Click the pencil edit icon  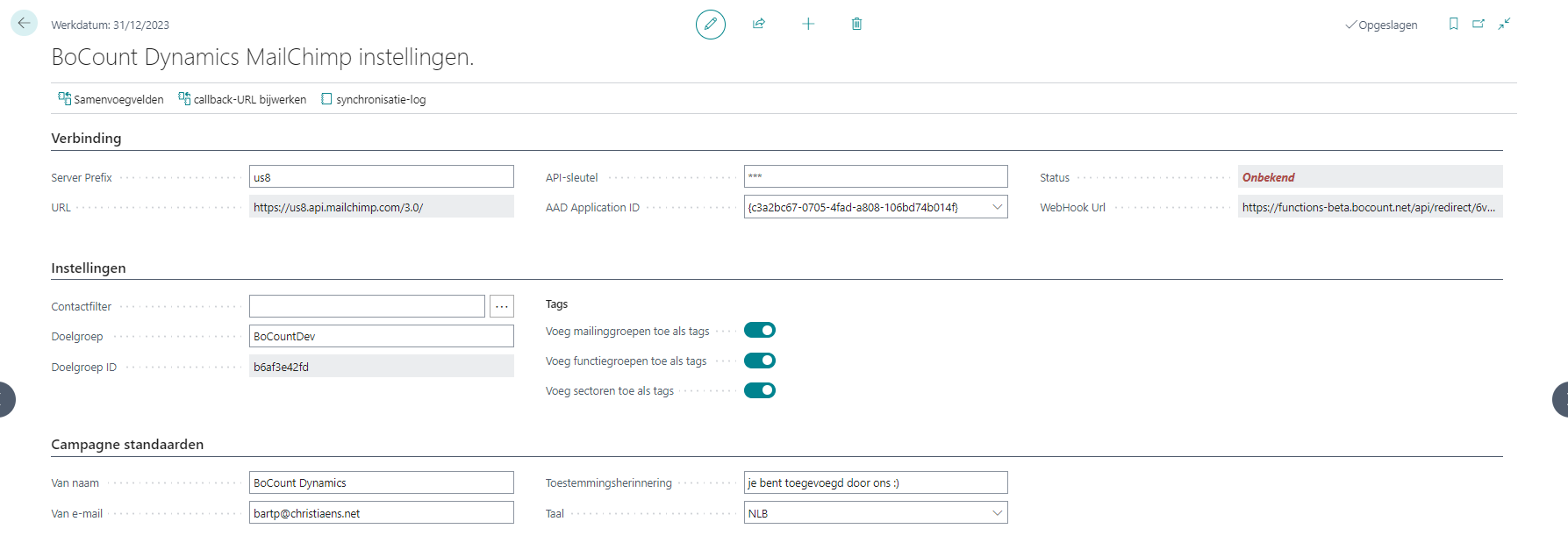[710, 25]
